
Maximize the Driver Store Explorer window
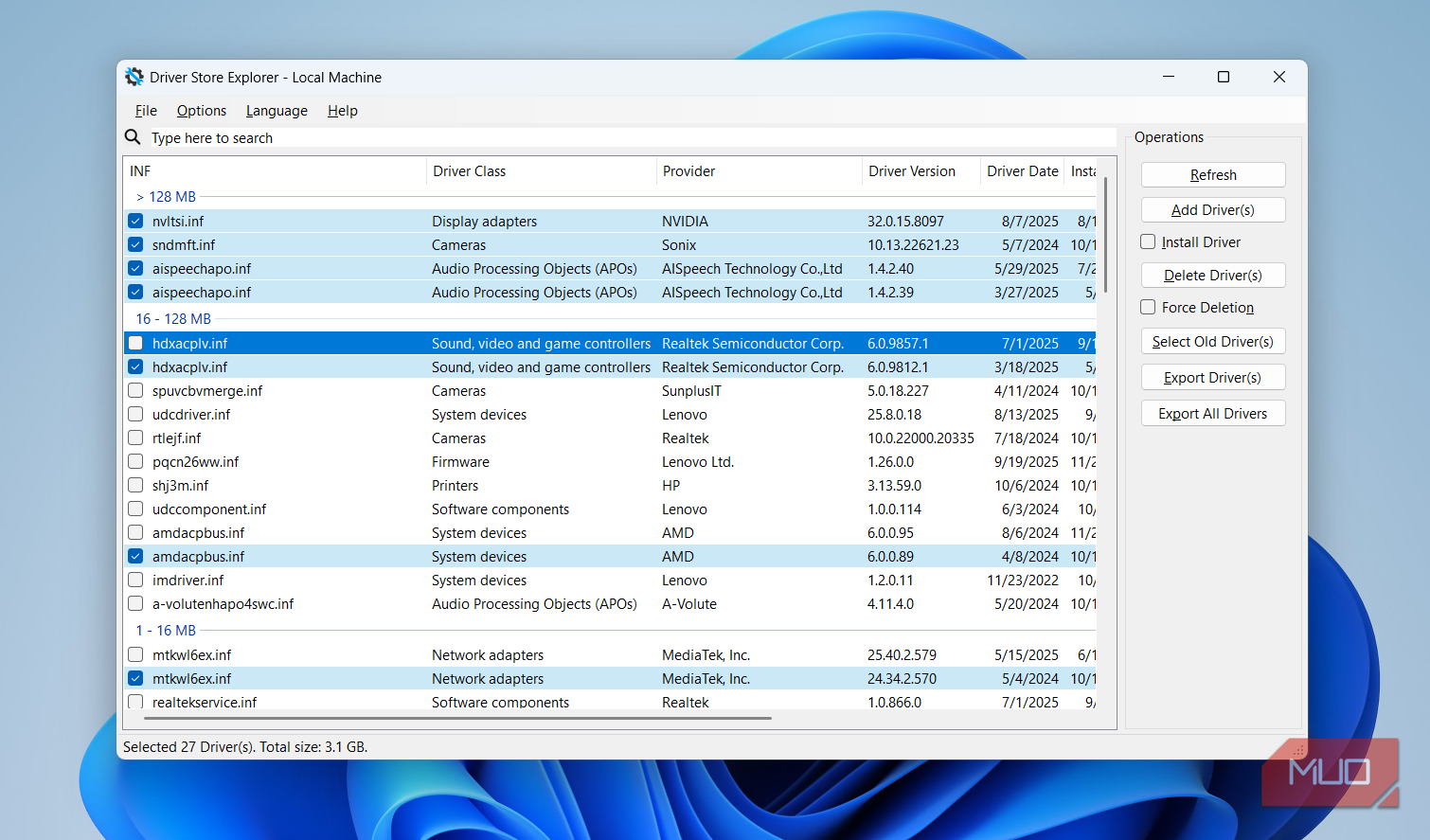pos(1223,77)
